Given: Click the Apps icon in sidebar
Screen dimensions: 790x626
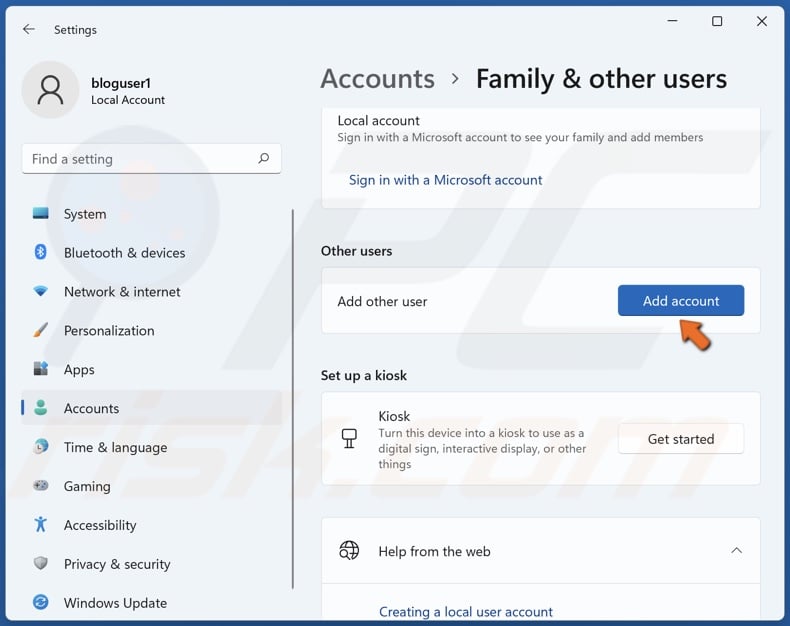Looking at the screenshot, I should (x=41, y=369).
